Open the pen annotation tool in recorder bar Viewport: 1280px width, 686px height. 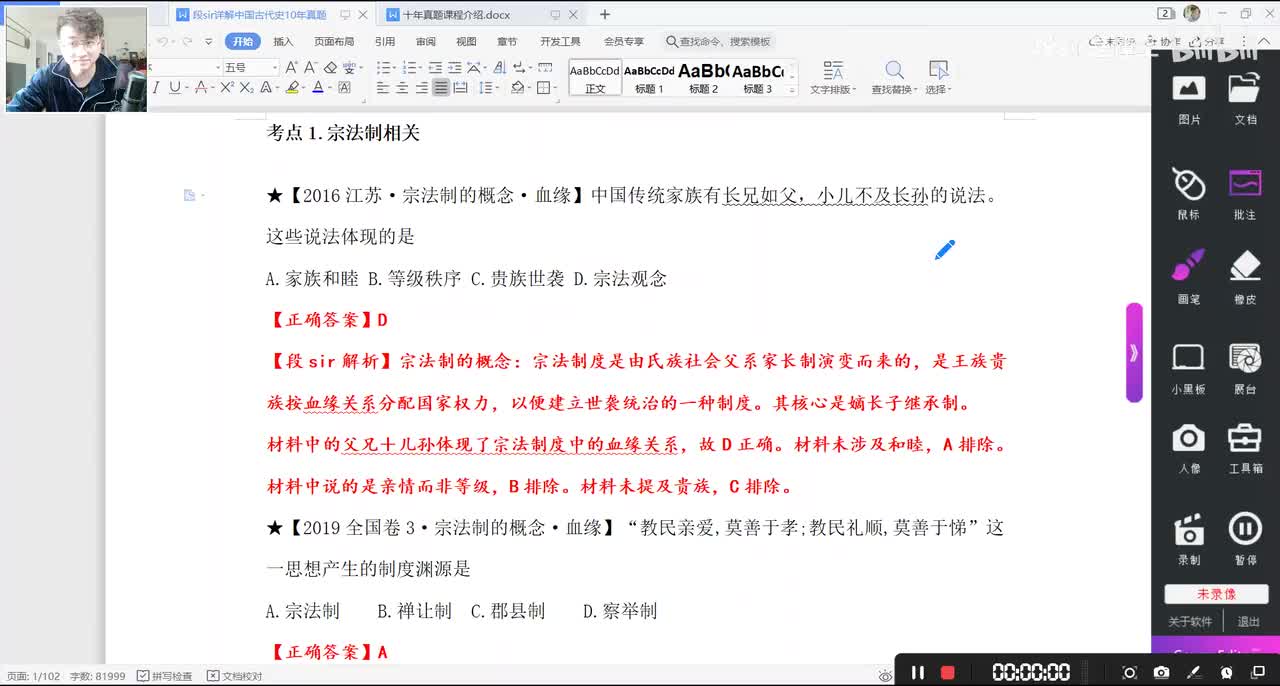pyautogui.click(x=1193, y=672)
